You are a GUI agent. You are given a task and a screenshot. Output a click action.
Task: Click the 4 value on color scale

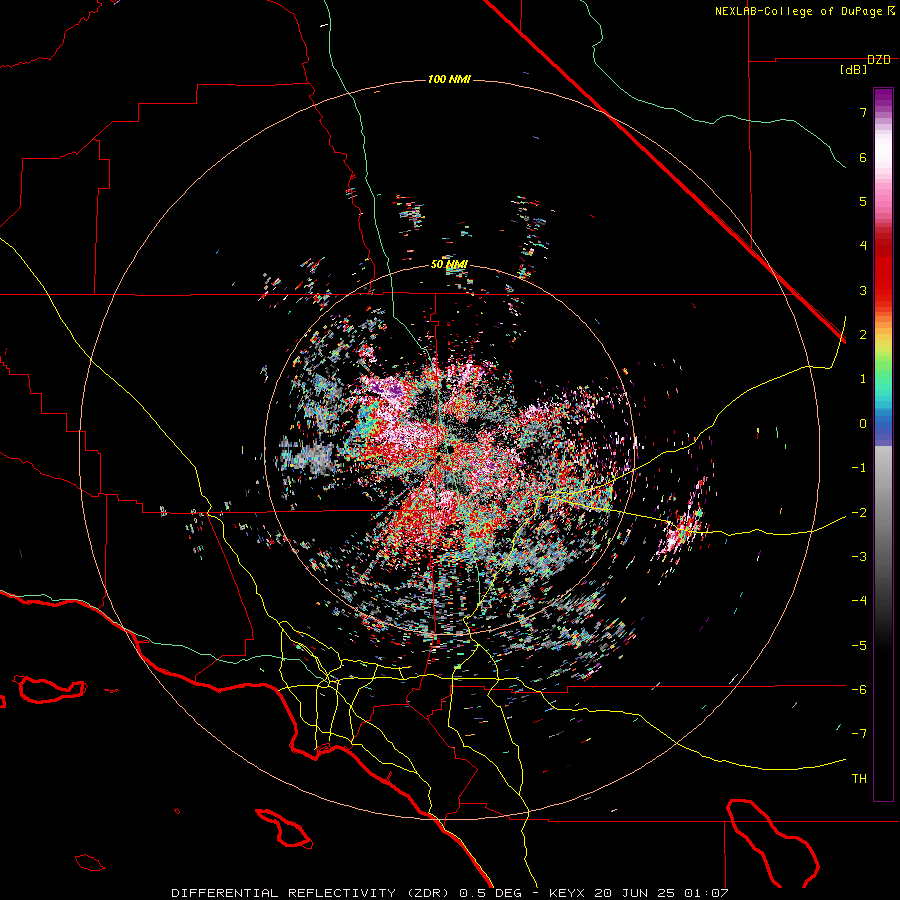[x=863, y=246]
